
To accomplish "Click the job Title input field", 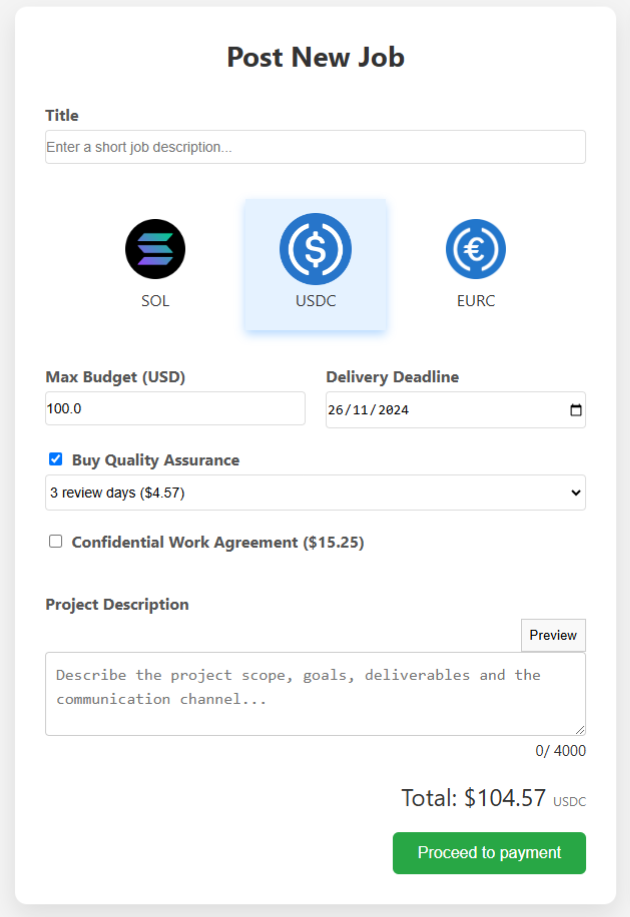I will (x=315, y=147).
